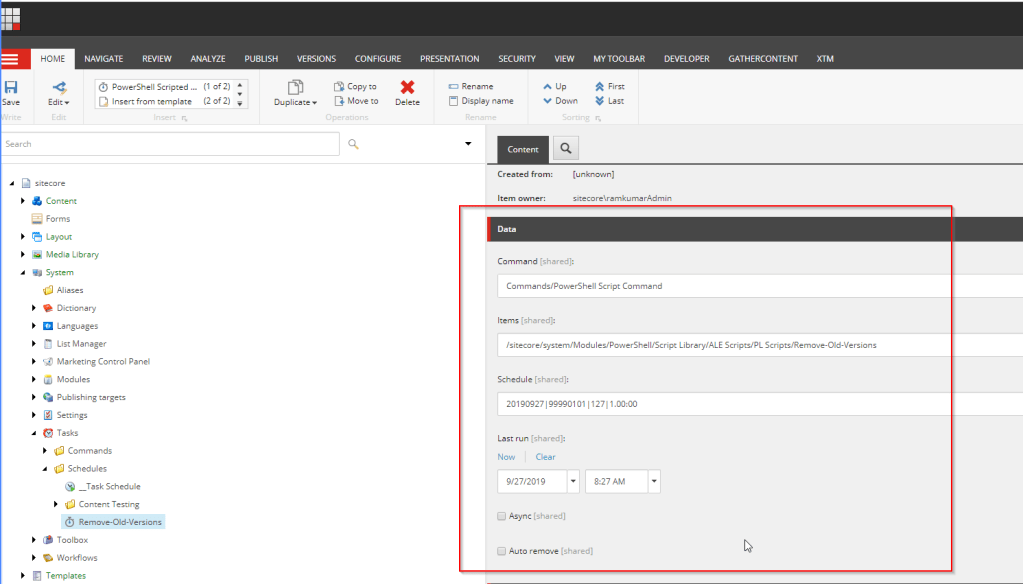Collapse the Tasks tree node
1023x584 pixels.
point(34,433)
